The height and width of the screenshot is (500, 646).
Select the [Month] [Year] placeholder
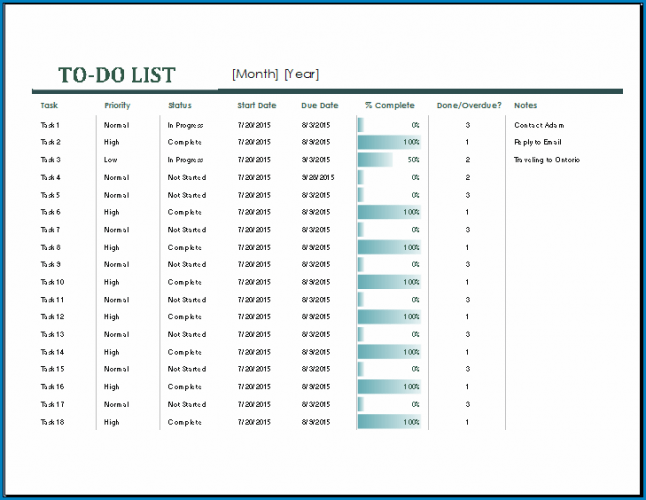tap(275, 74)
